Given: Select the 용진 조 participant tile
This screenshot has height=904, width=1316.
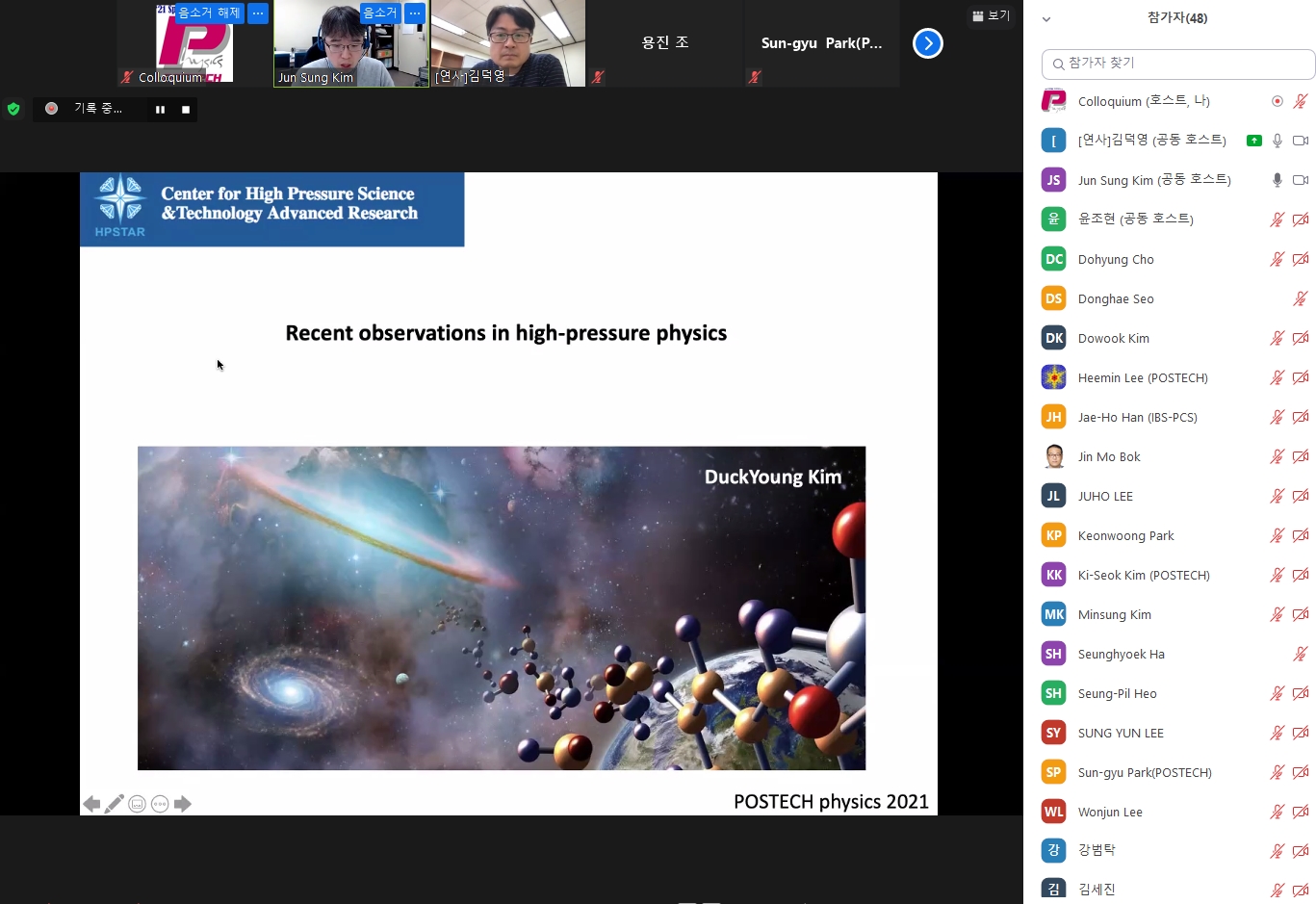Looking at the screenshot, I should click(x=664, y=43).
